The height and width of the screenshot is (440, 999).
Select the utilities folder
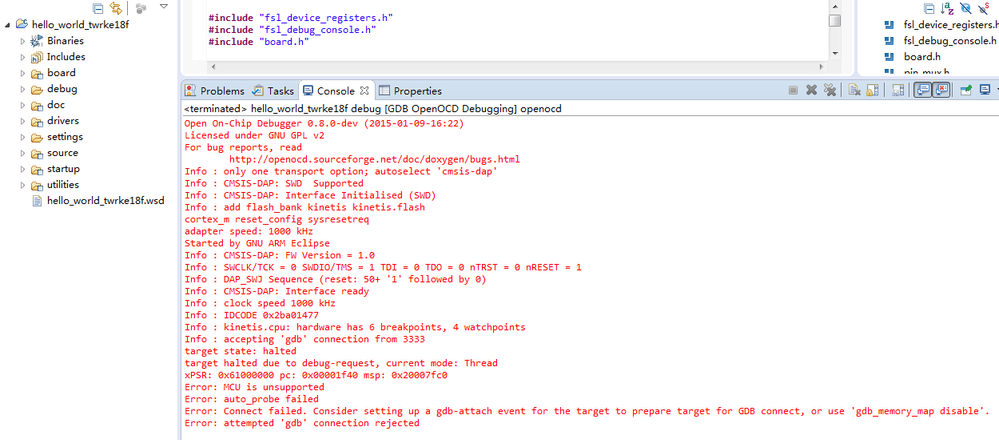pos(63,185)
